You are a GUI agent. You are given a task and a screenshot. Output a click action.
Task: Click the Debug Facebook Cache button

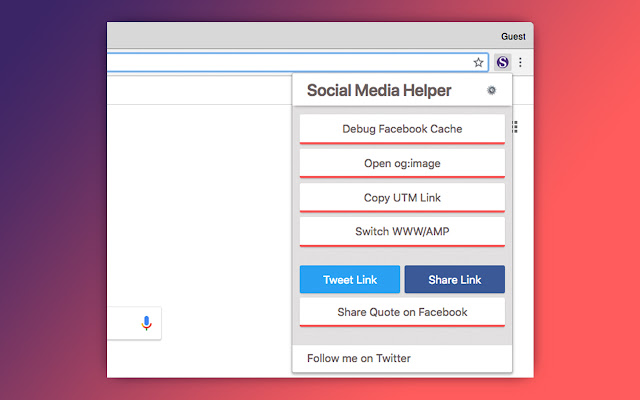pos(402,129)
